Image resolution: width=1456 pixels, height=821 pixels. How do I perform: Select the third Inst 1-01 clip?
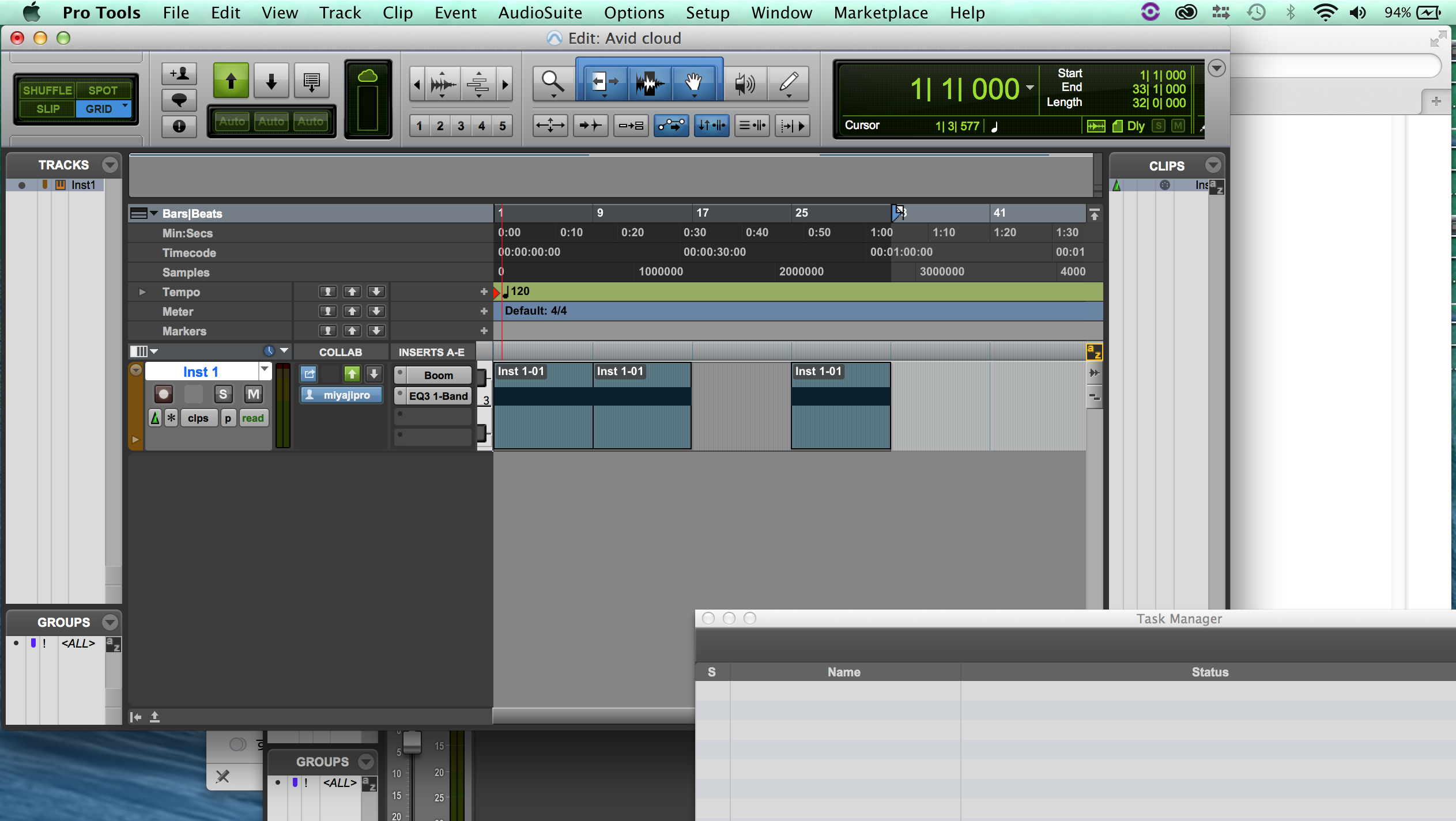[840, 406]
